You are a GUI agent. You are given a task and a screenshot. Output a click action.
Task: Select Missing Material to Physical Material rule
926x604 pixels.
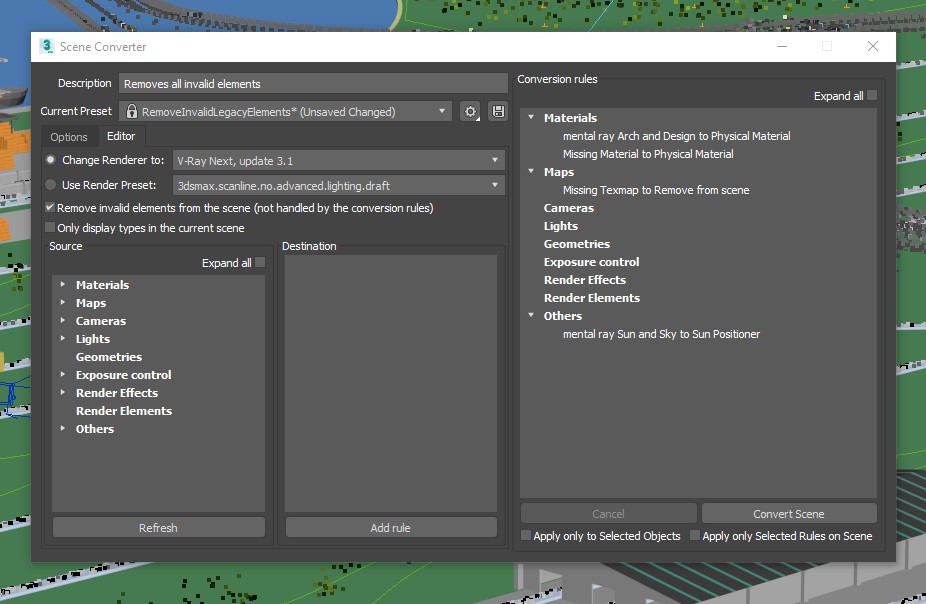coord(648,154)
